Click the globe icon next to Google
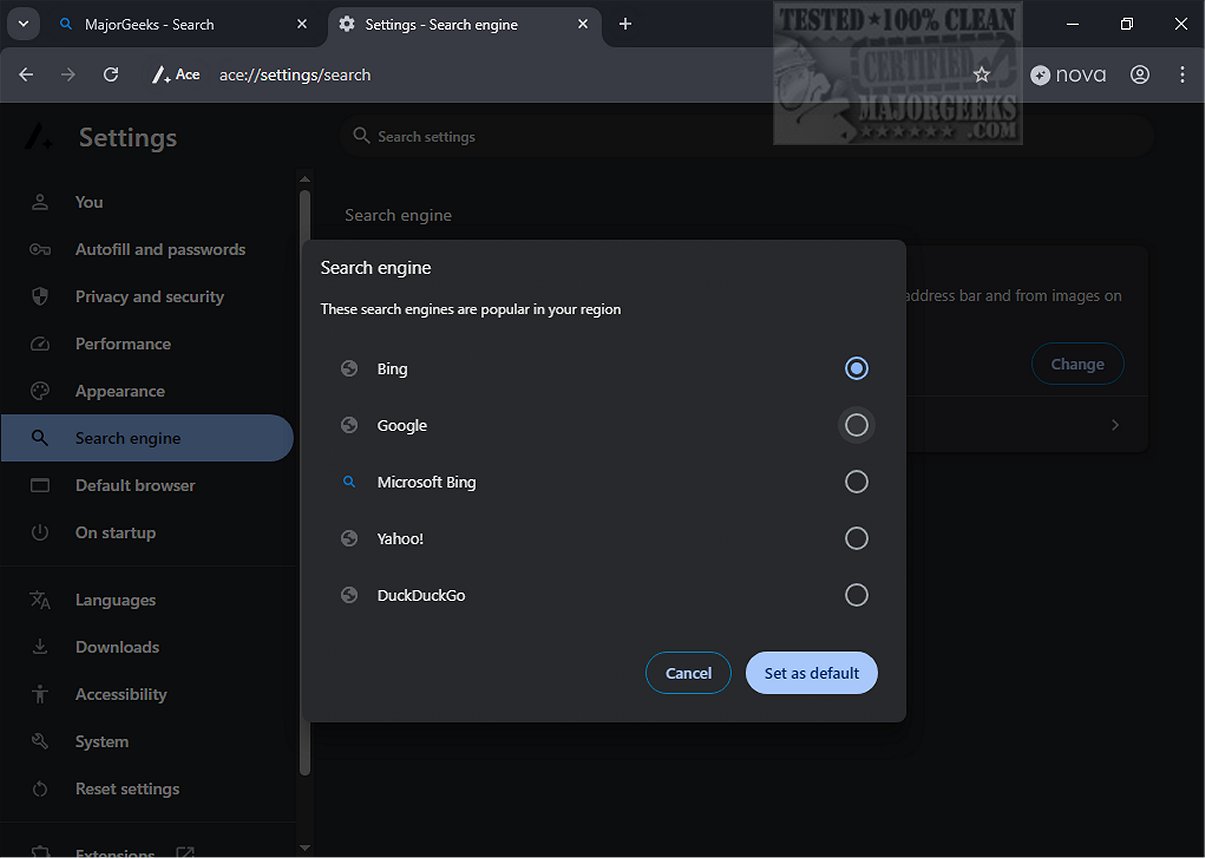This screenshot has height=858, width=1205. [349, 425]
